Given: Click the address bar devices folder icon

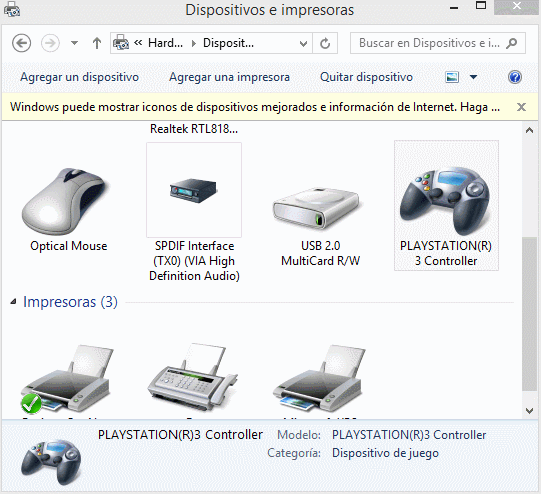Looking at the screenshot, I should pyautogui.click(x=121, y=43).
